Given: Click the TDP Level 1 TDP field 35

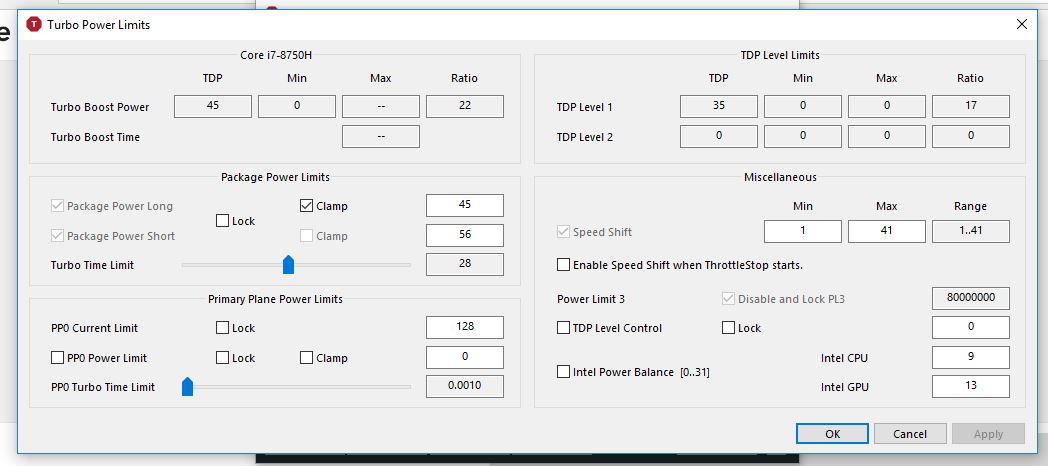Looking at the screenshot, I should (x=718, y=106).
